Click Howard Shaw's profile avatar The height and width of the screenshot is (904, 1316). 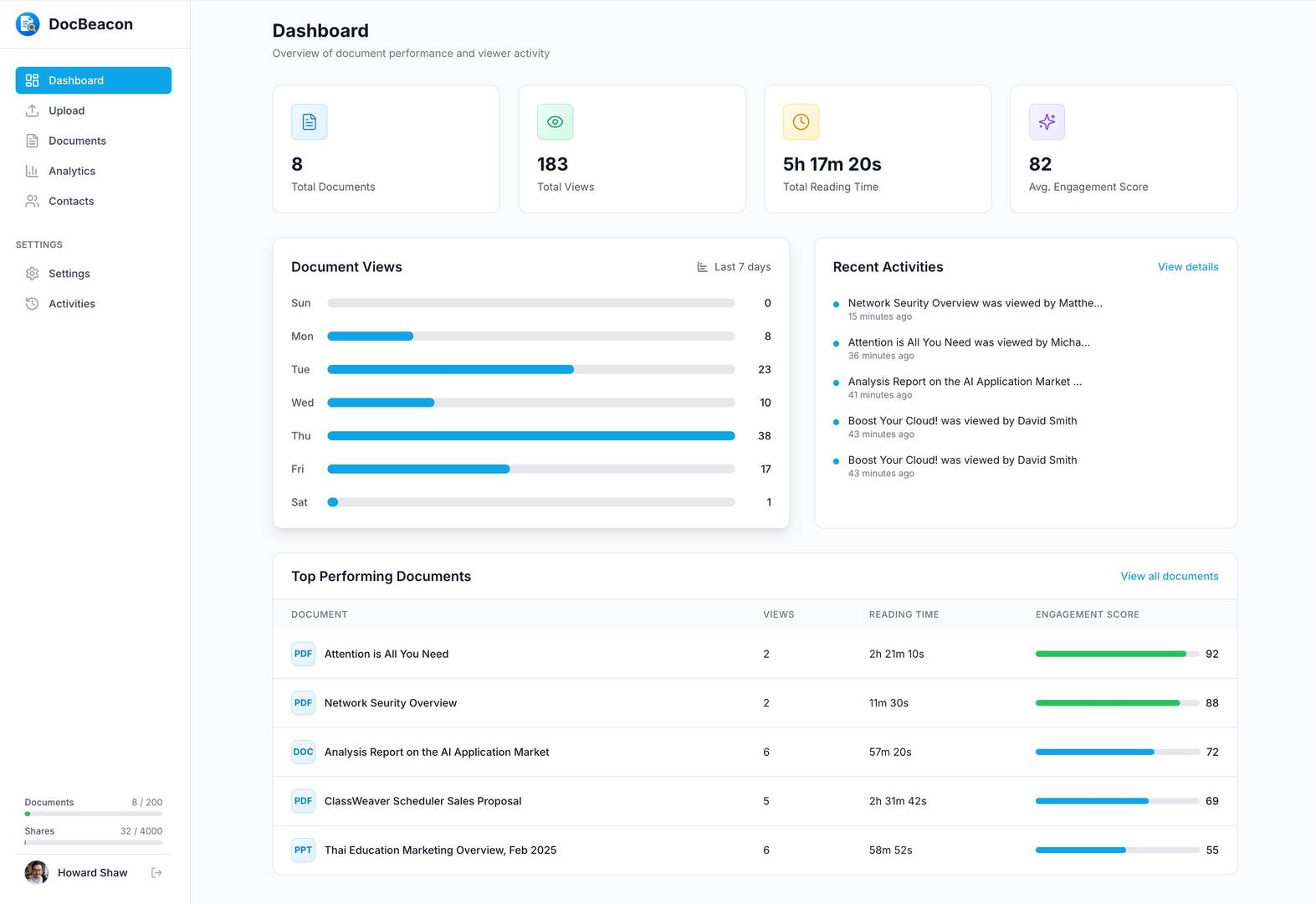click(x=37, y=872)
